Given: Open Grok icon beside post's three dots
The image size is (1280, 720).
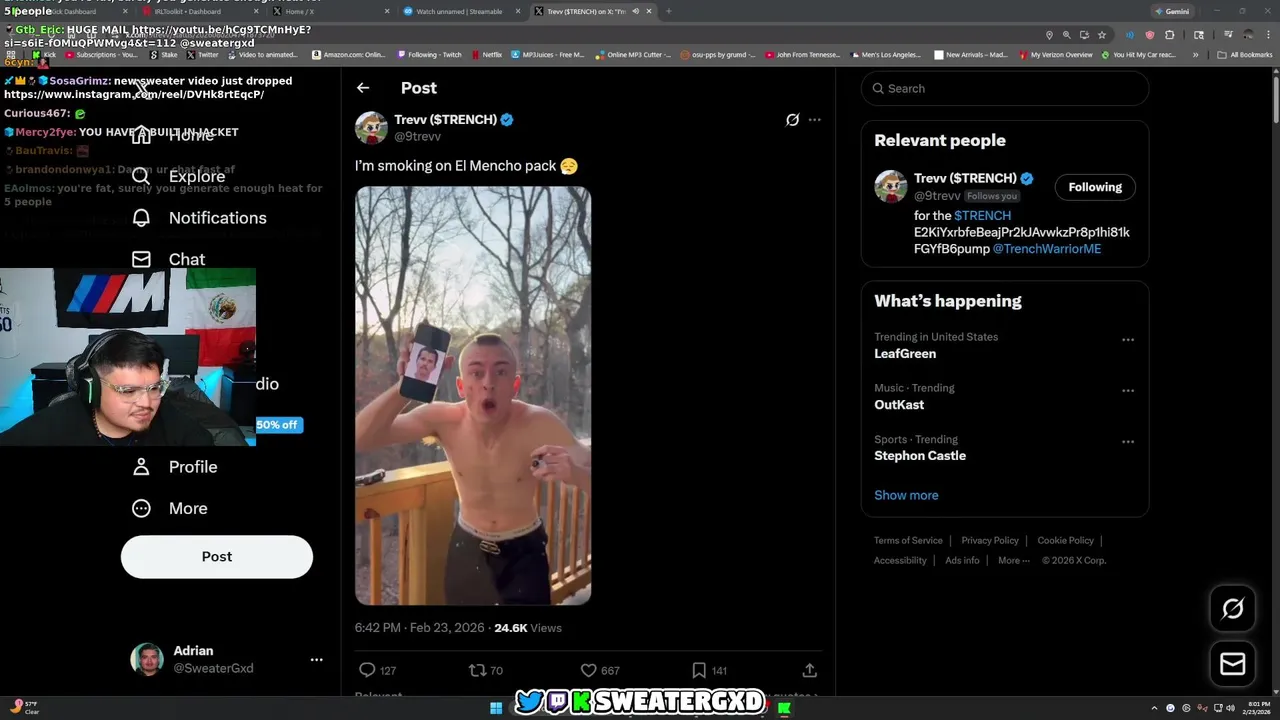Looking at the screenshot, I should (792, 120).
